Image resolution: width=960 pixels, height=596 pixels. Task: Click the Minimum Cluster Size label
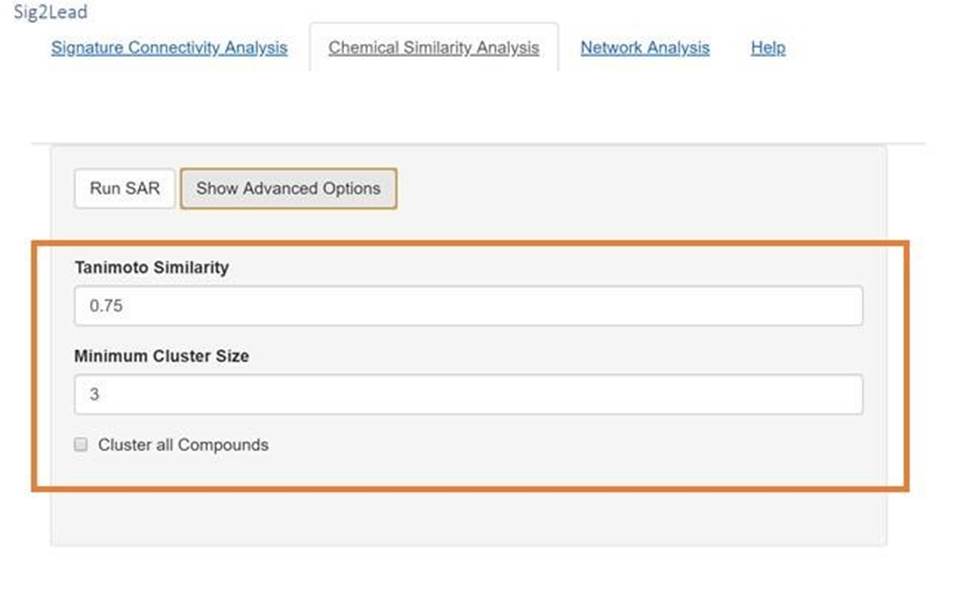pos(162,356)
